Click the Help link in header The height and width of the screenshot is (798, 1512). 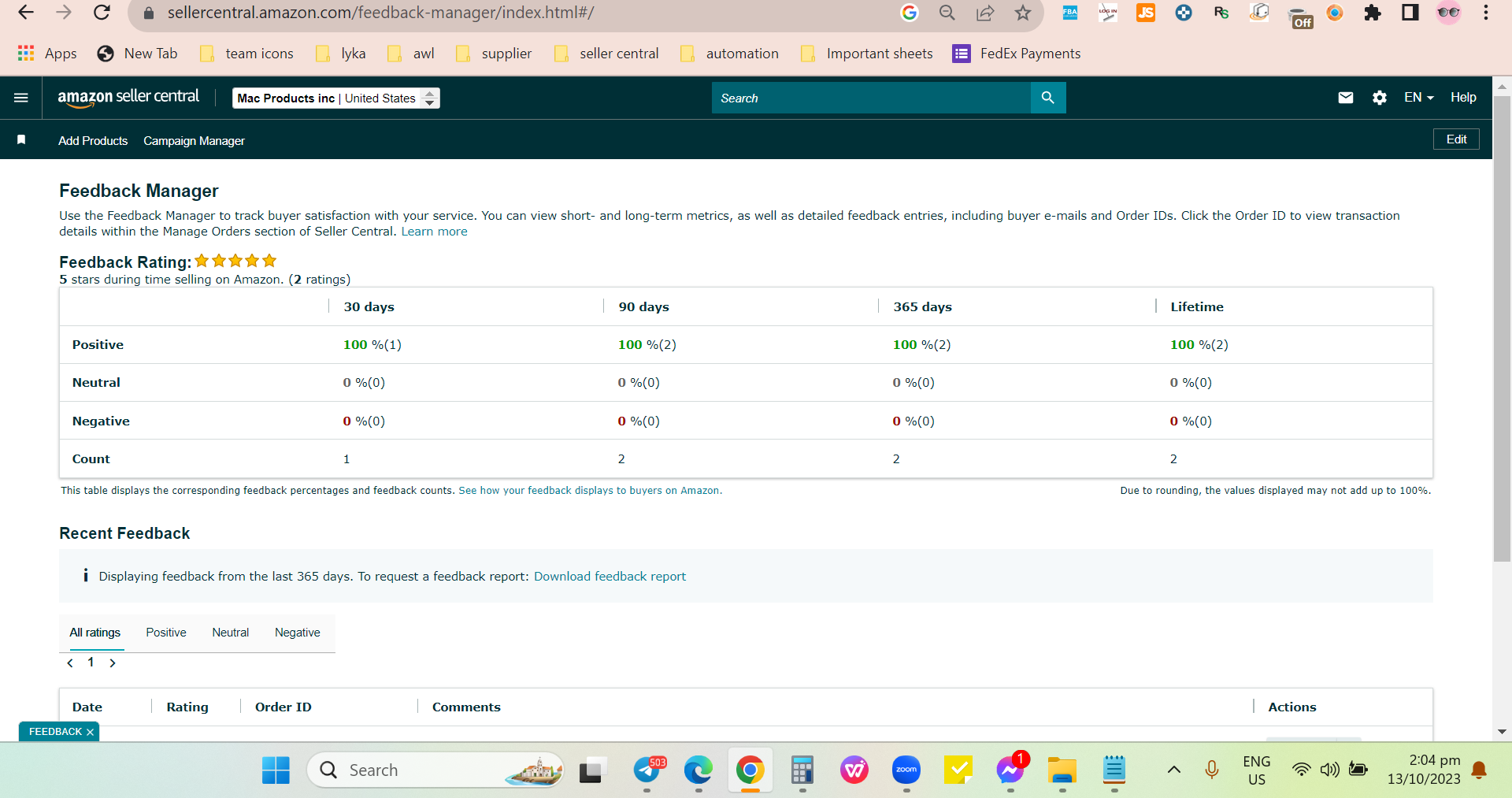pyautogui.click(x=1463, y=98)
